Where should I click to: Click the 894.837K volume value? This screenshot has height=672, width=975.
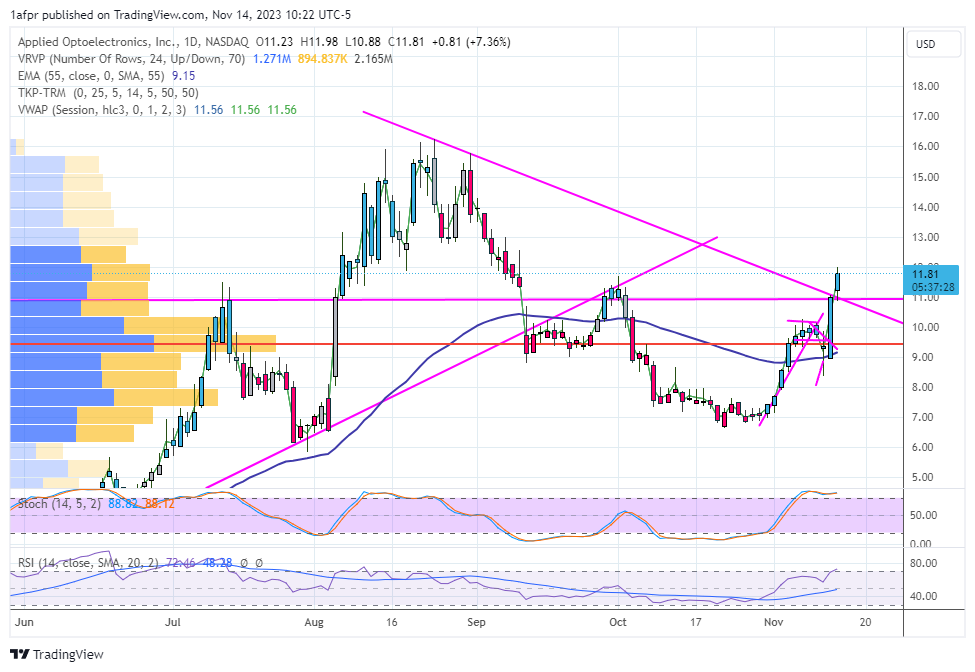pos(323,59)
